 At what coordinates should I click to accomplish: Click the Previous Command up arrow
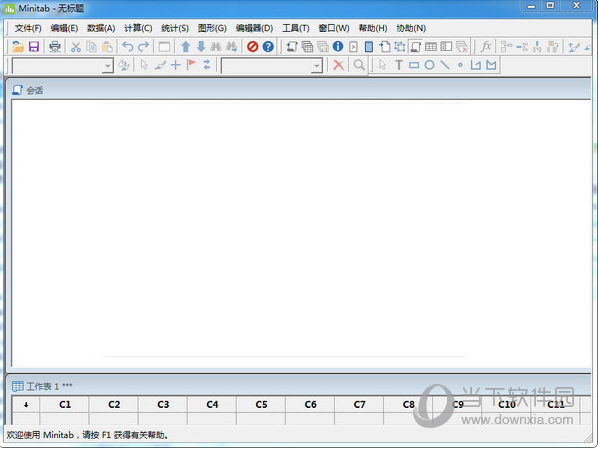point(186,47)
